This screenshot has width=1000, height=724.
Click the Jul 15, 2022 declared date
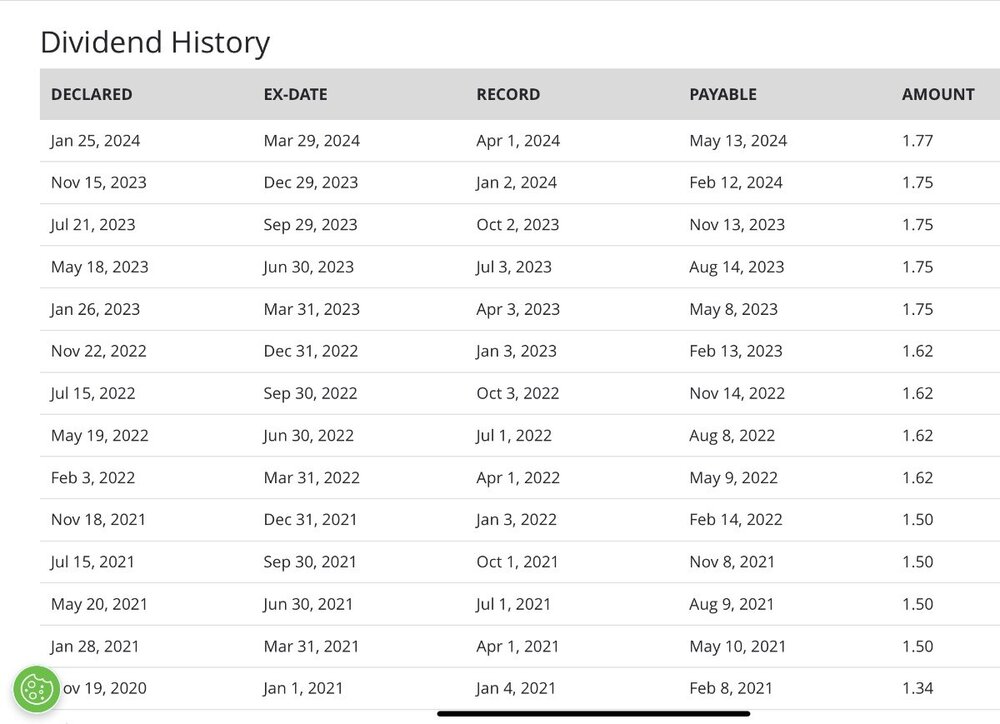click(93, 393)
